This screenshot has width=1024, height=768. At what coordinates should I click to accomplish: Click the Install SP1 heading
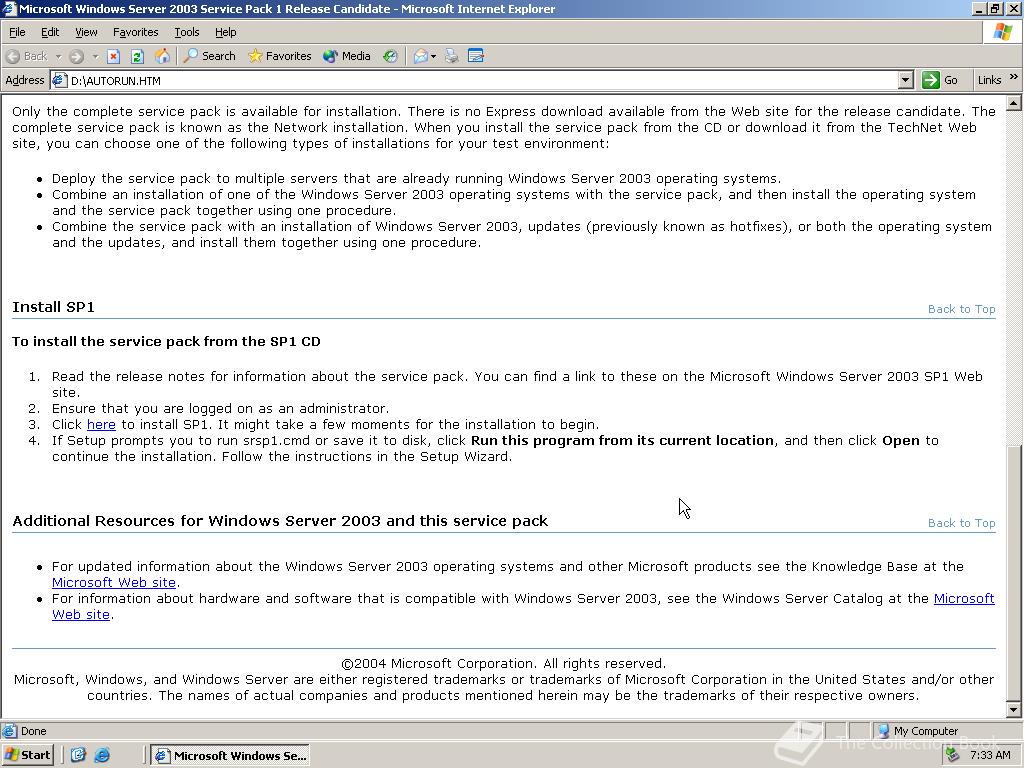54,307
